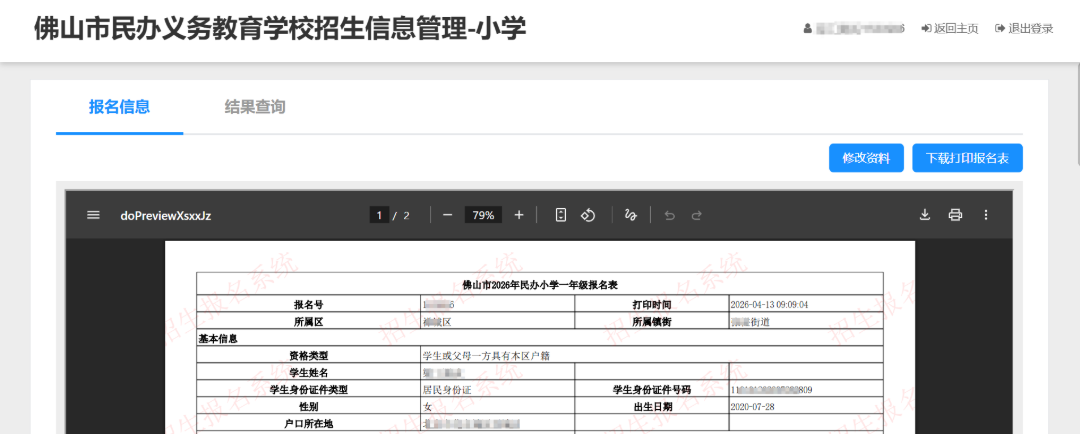This screenshot has height=434, width=1080.
Task: Click the 79% zoom level field
Action: click(x=483, y=215)
